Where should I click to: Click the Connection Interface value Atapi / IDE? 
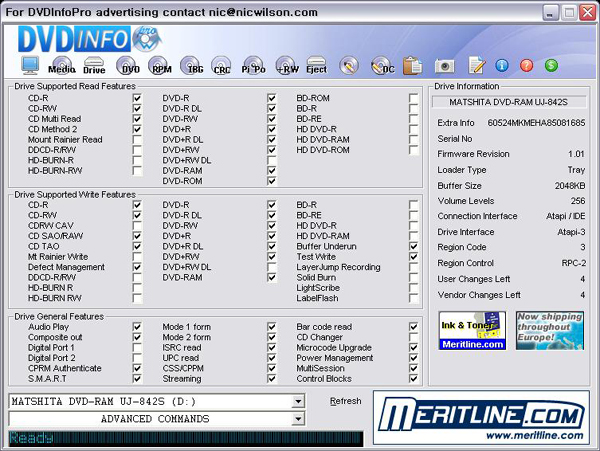tap(566, 216)
